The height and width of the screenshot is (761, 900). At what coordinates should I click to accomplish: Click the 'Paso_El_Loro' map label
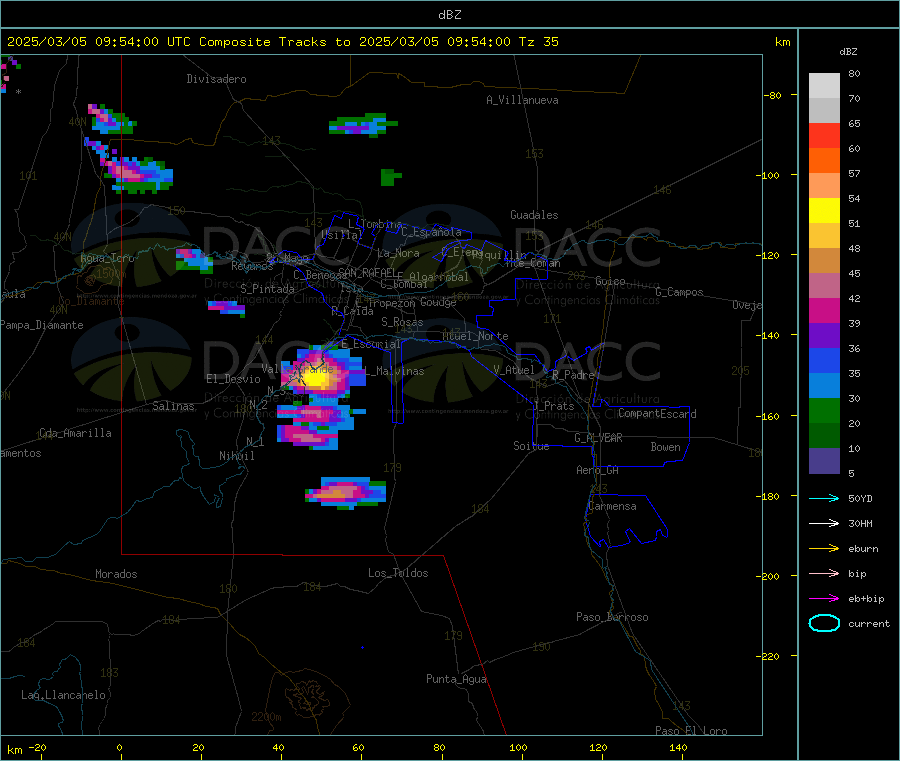pos(691,731)
